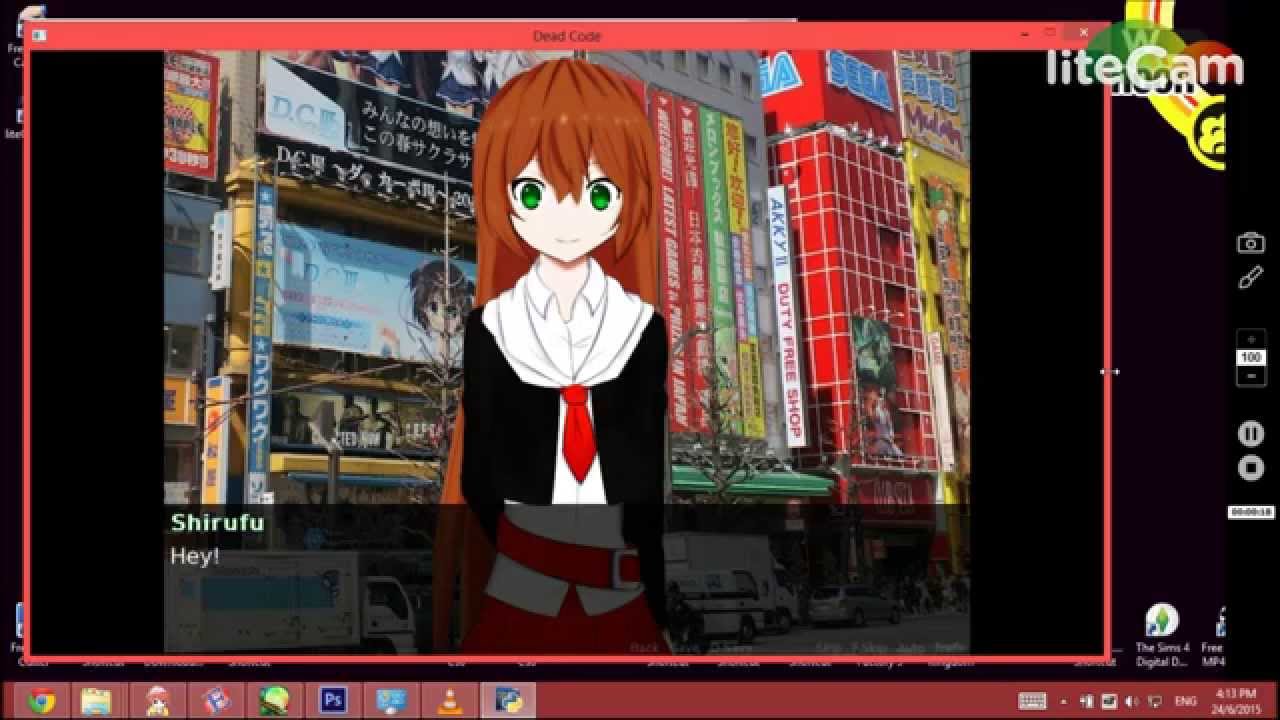Stop the liteCam recording
This screenshot has width=1280, height=720.
click(1251, 467)
